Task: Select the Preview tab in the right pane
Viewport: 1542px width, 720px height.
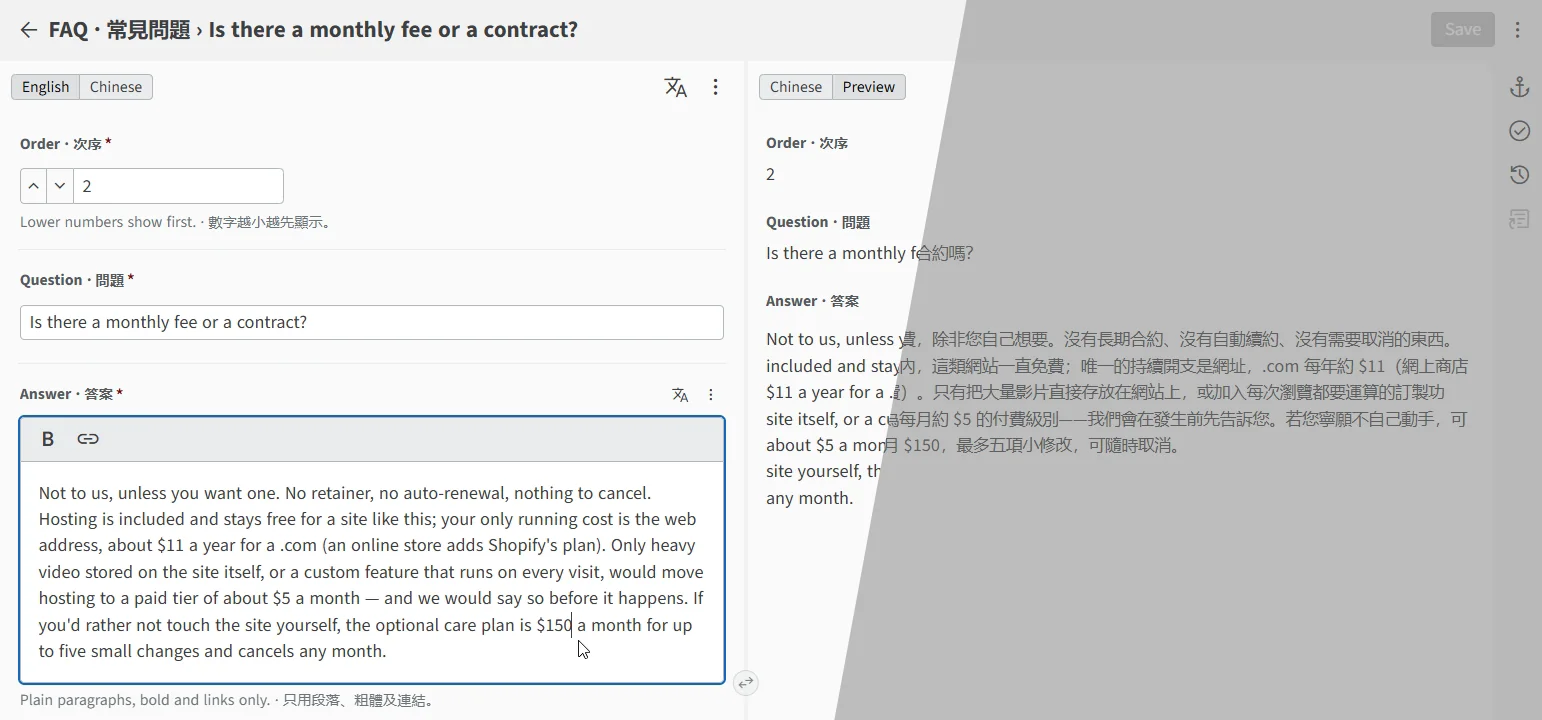Action: (869, 87)
